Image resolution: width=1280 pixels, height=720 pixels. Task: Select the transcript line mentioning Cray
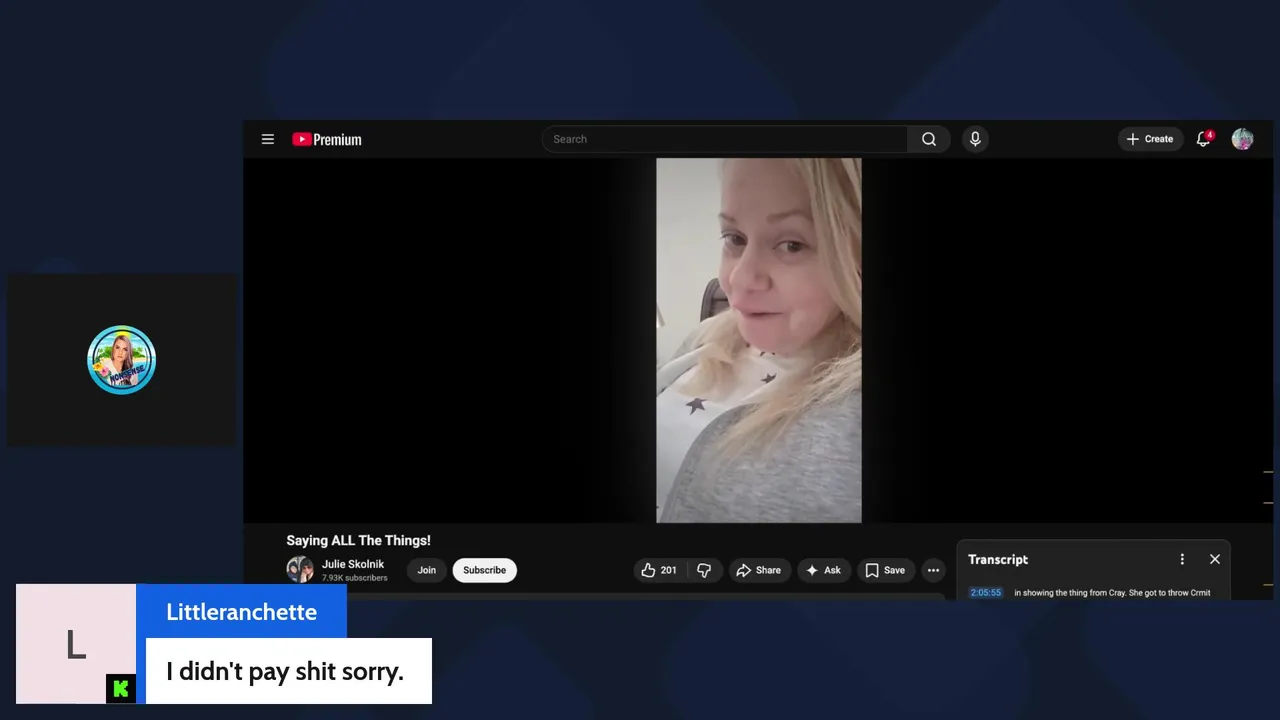(1112, 592)
